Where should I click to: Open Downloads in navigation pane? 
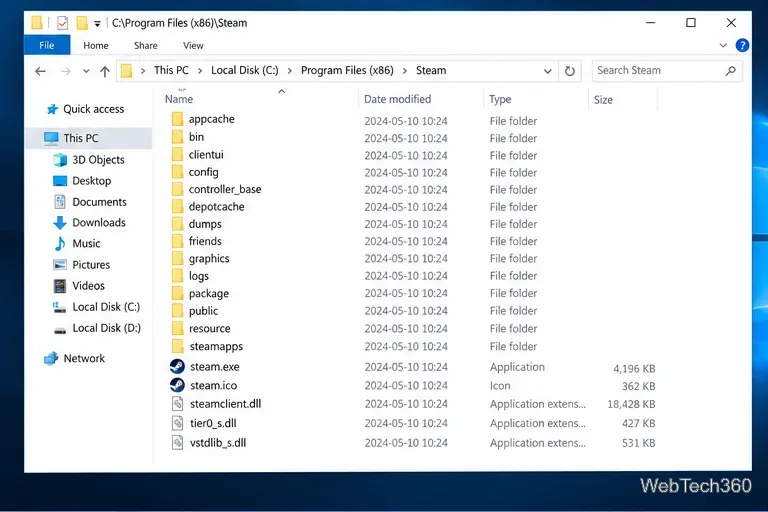pyautogui.click(x=89, y=223)
